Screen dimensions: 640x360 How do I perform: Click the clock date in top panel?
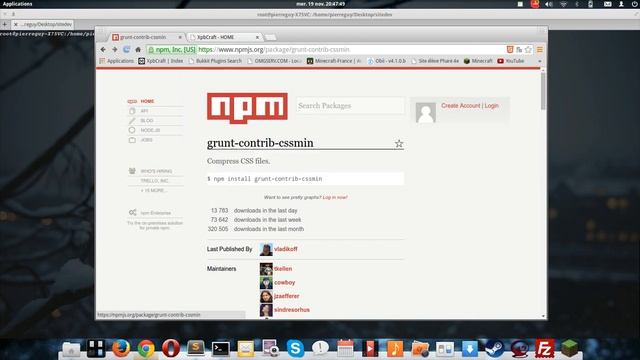tap(321, 4)
